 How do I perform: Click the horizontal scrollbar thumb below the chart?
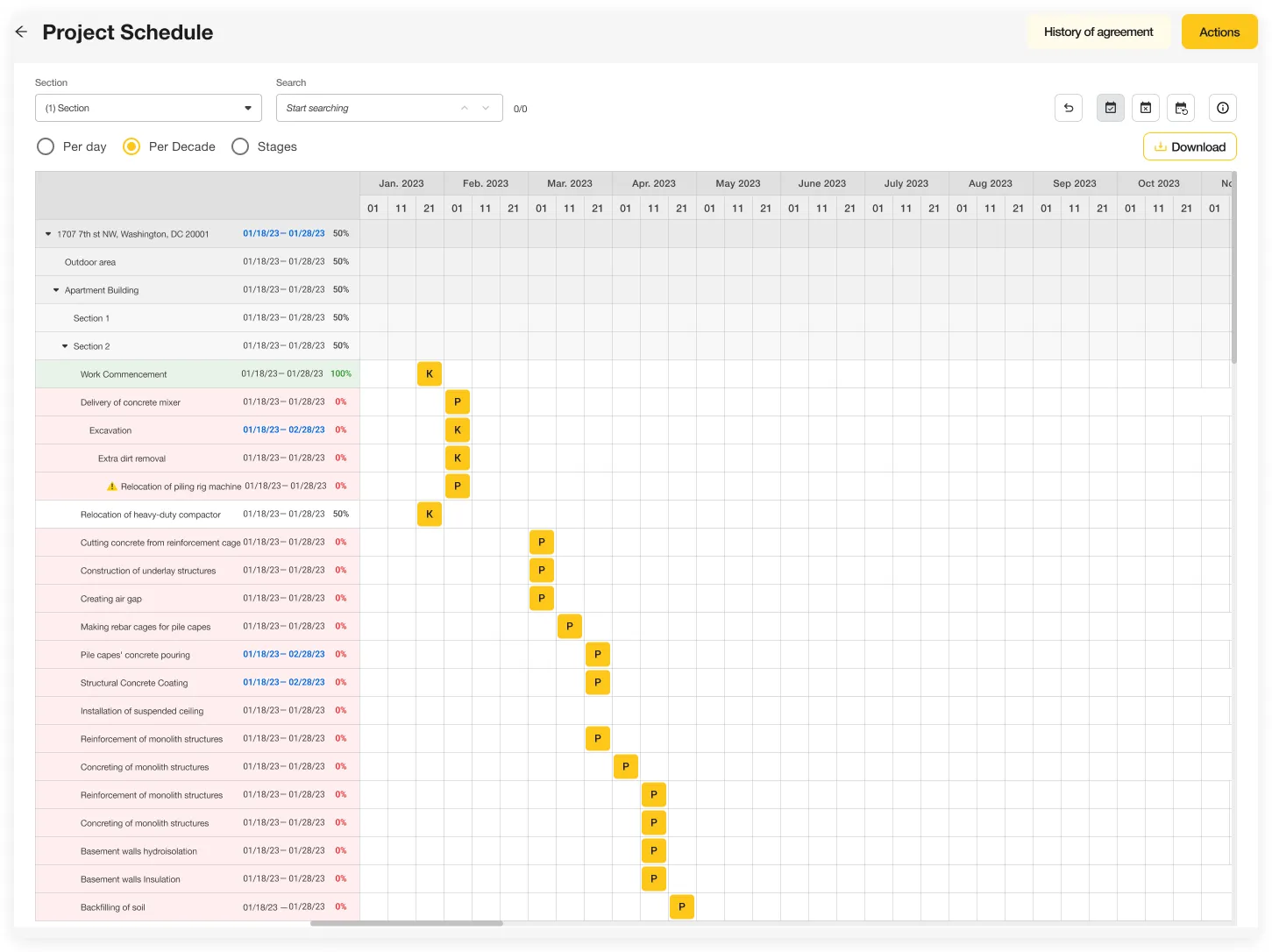[x=407, y=923]
